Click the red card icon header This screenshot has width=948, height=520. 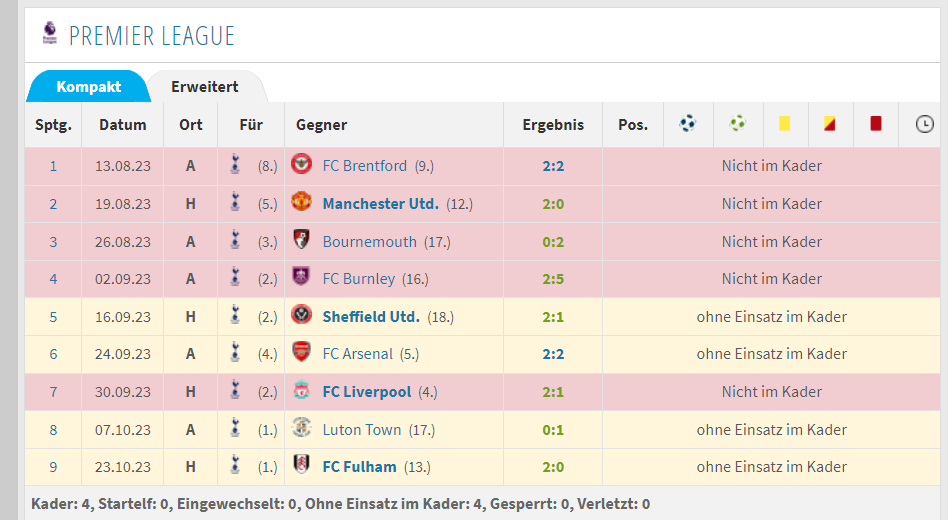coord(875,123)
